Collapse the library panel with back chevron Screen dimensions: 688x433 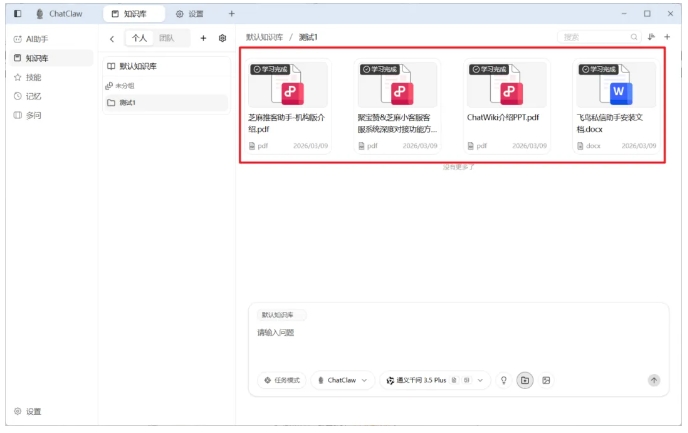[x=112, y=39]
